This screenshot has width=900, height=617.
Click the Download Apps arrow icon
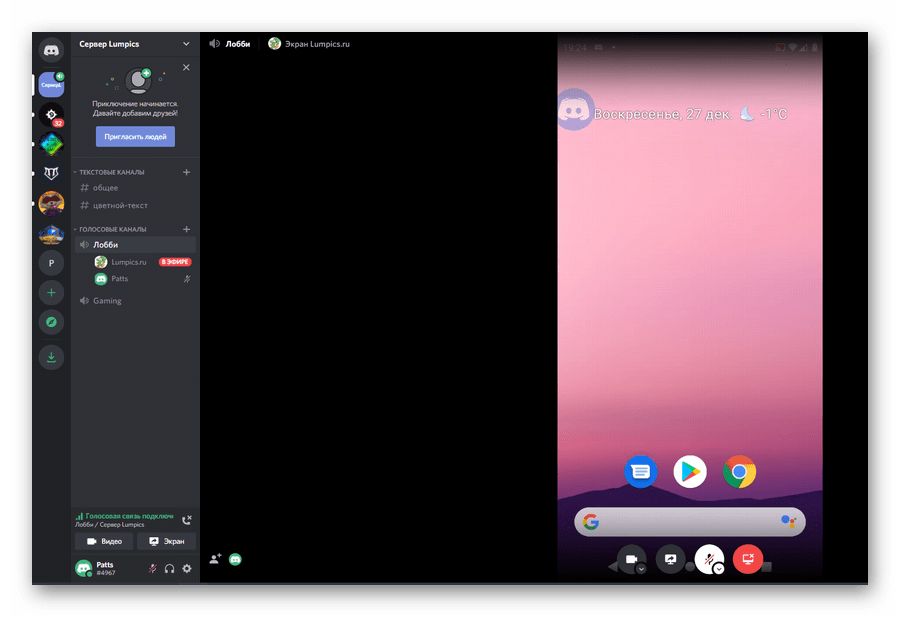click(x=51, y=355)
